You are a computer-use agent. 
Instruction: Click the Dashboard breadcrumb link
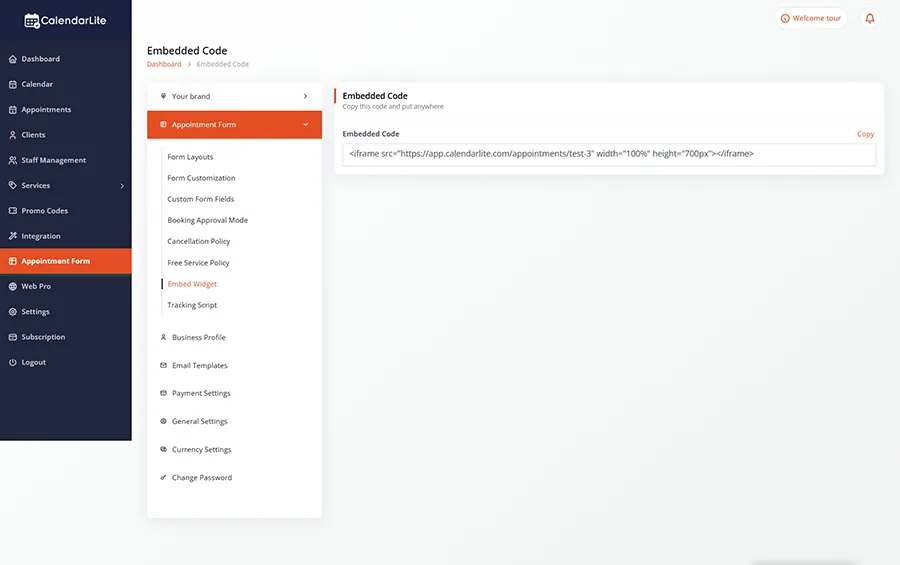[x=164, y=64]
